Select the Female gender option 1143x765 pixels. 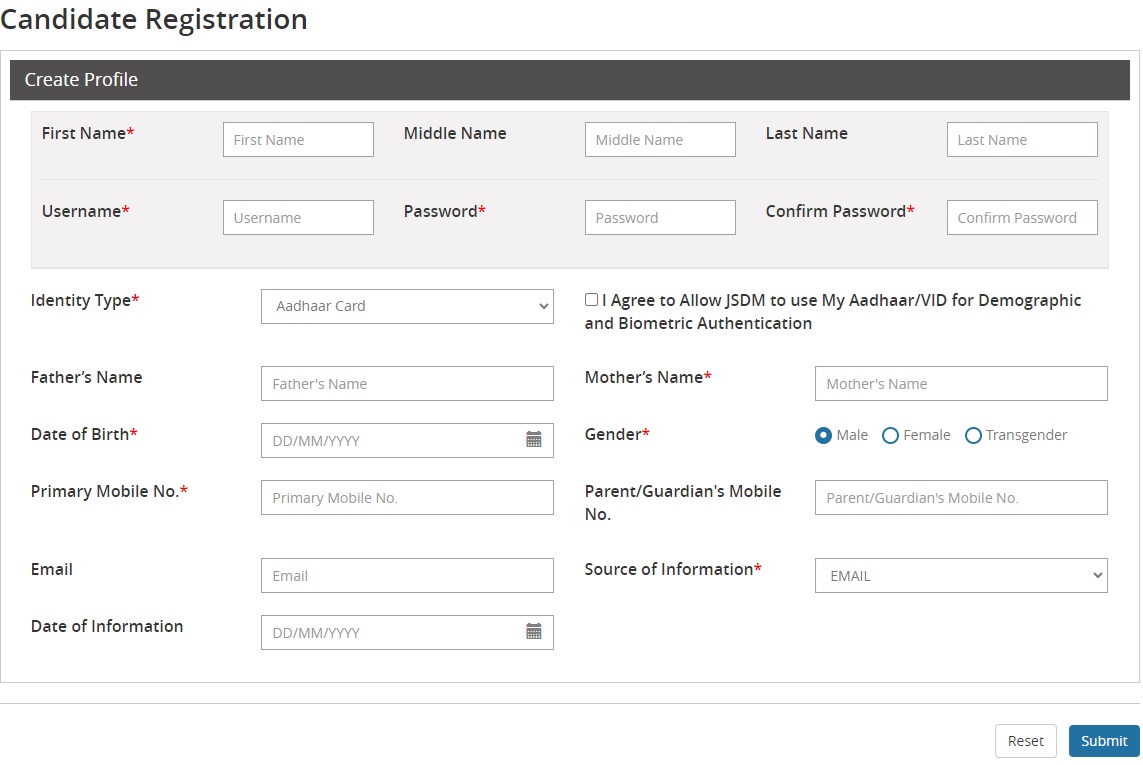click(890, 436)
